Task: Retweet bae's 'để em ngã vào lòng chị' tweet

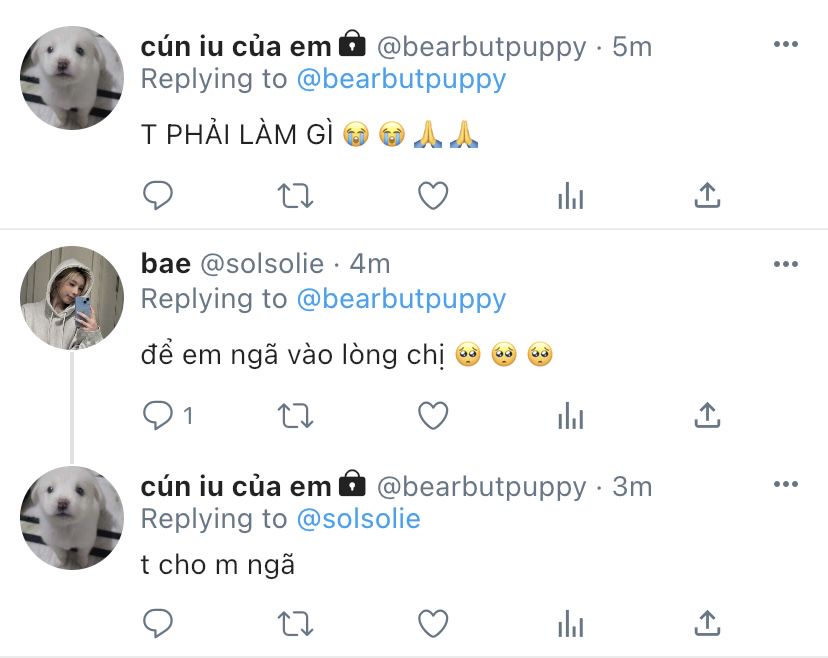Action: click(x=296, y=416)
